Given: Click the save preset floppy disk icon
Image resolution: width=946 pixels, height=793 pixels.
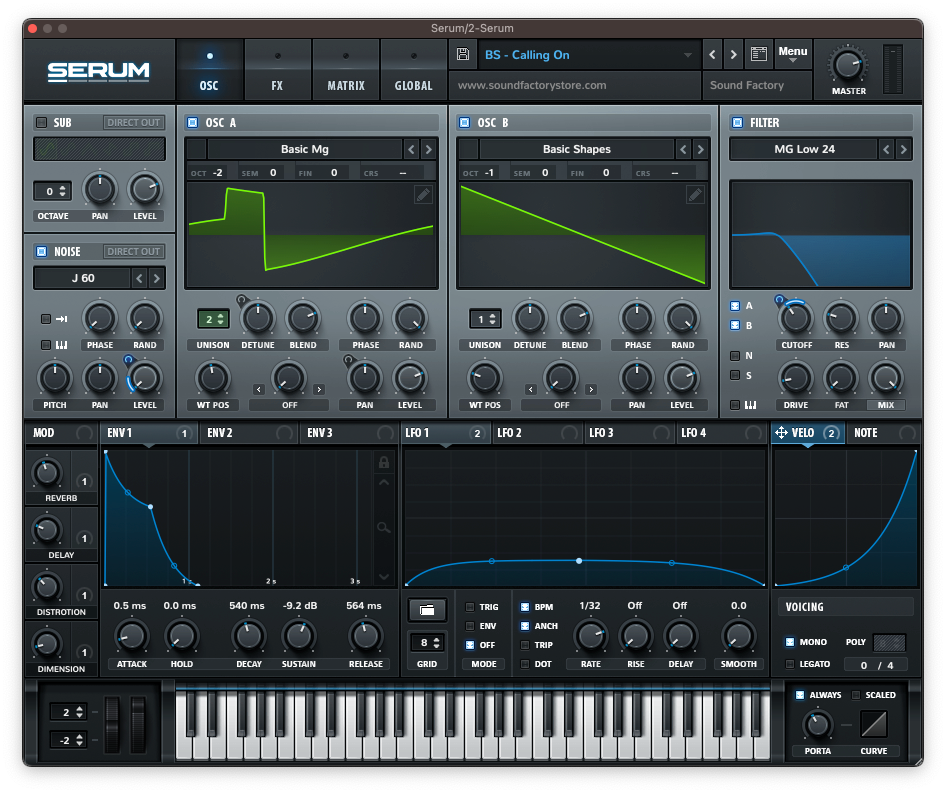Looking at the screenshot, I should 463,55.
